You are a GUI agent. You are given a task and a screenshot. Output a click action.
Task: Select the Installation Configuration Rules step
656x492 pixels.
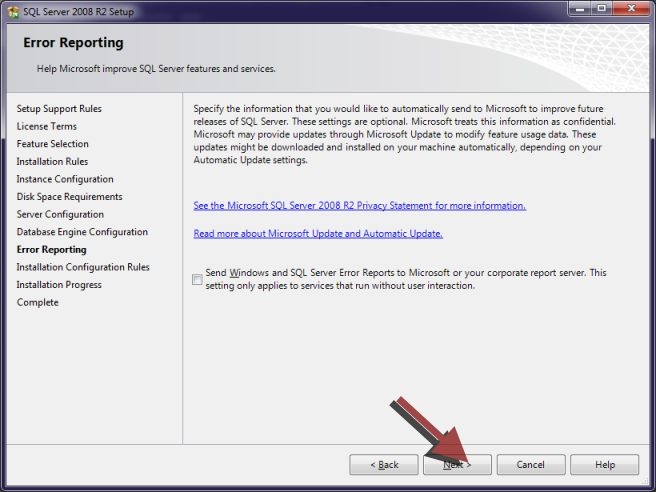tap(83, 267)
